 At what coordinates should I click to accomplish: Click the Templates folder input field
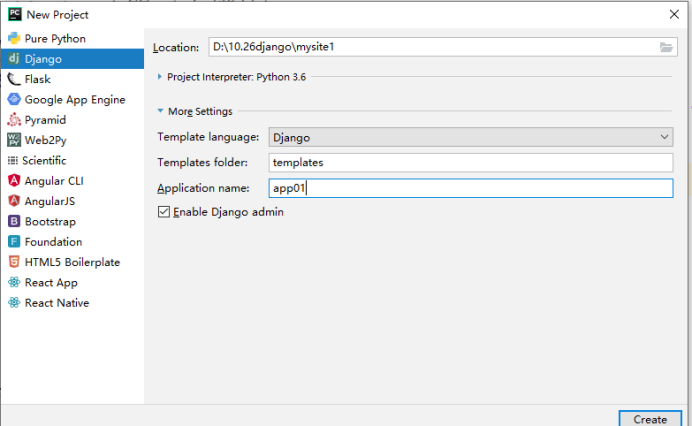pyautogui.click(x=470, y=162)
